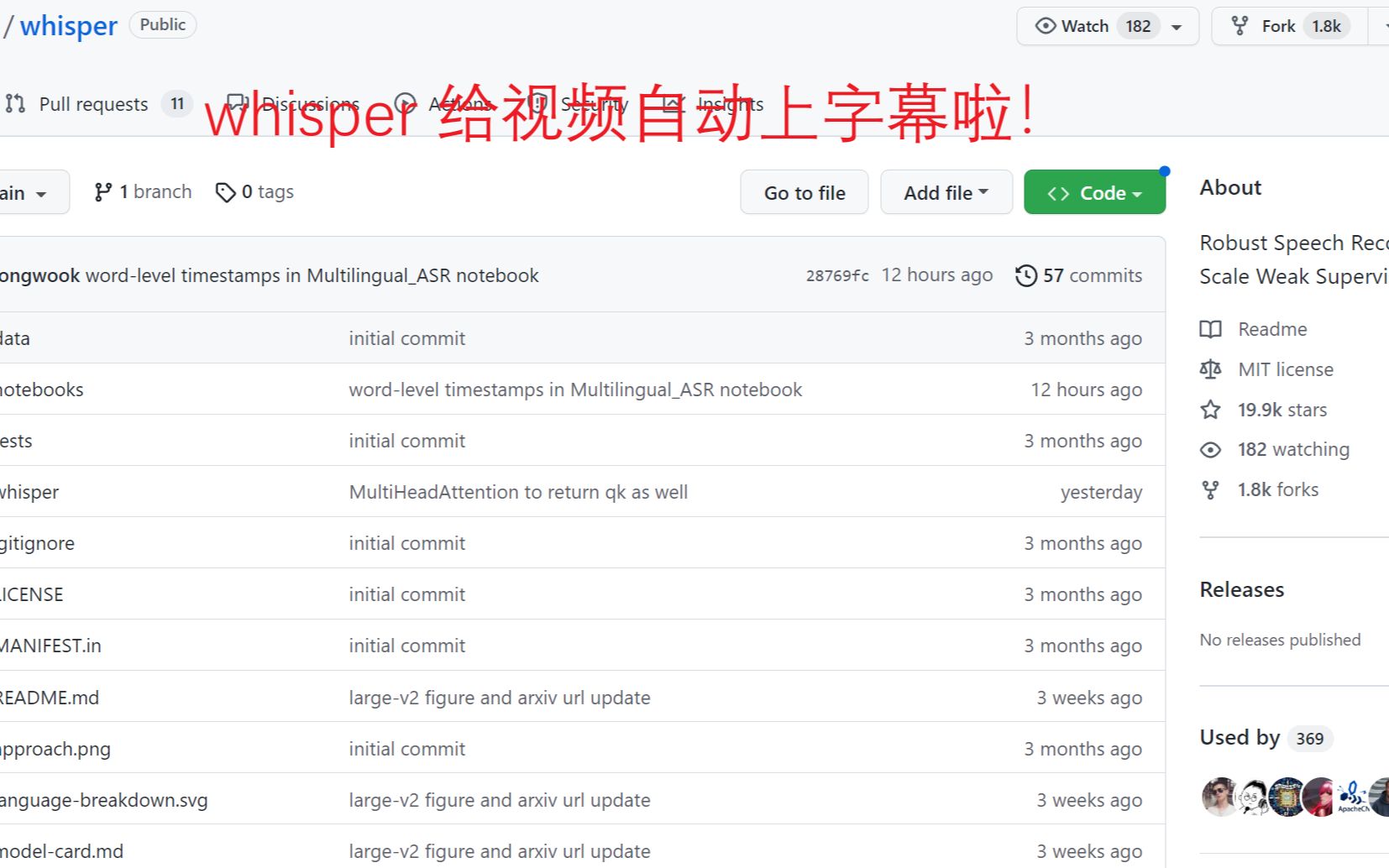Click the commit history clock icon
The image size is (1389, 868).
pos(1026,275)
